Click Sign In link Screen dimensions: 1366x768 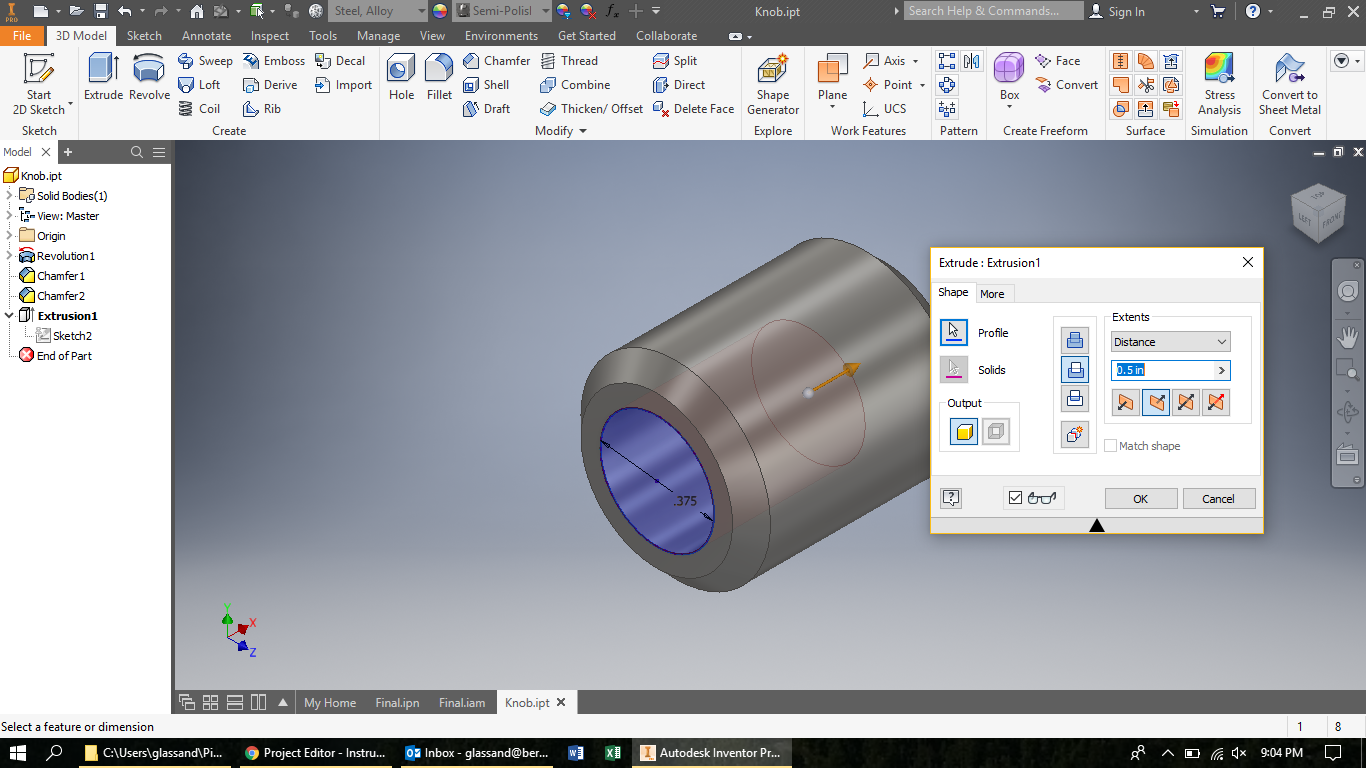click(x=1117, y=11)
